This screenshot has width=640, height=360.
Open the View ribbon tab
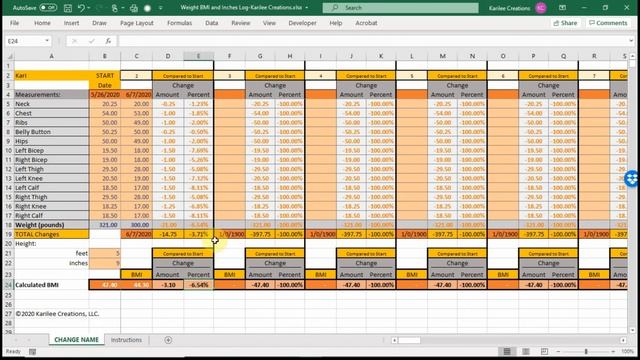pyautogui.click(x=269, y=23)
